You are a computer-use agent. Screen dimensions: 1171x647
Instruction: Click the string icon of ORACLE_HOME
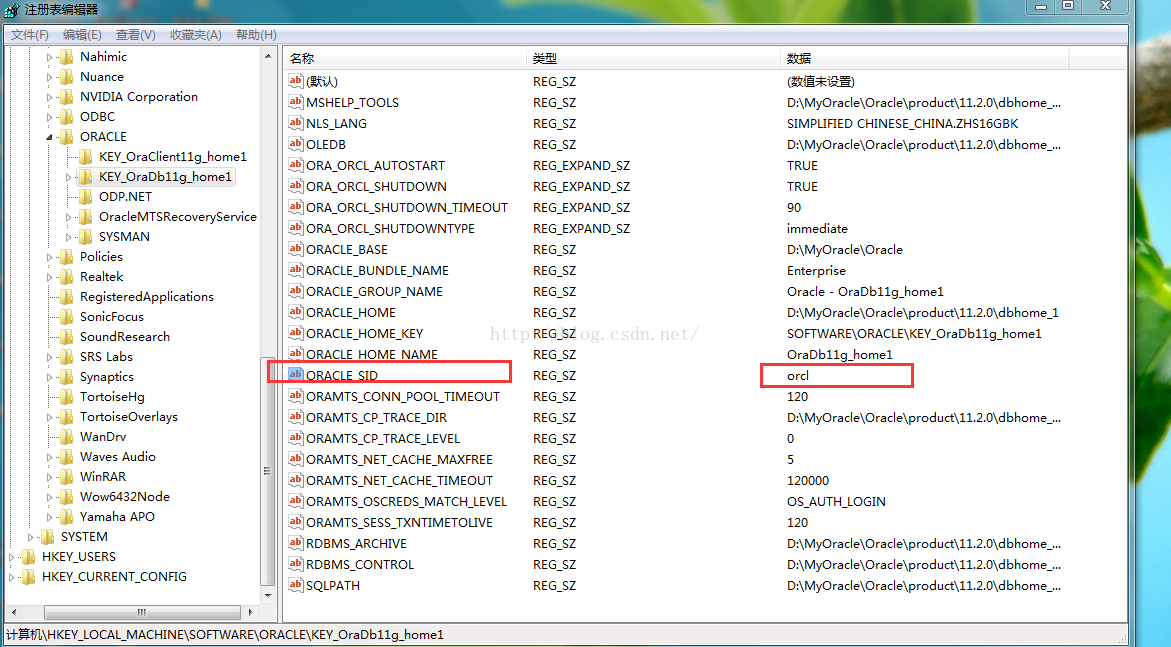click(296, 312)
